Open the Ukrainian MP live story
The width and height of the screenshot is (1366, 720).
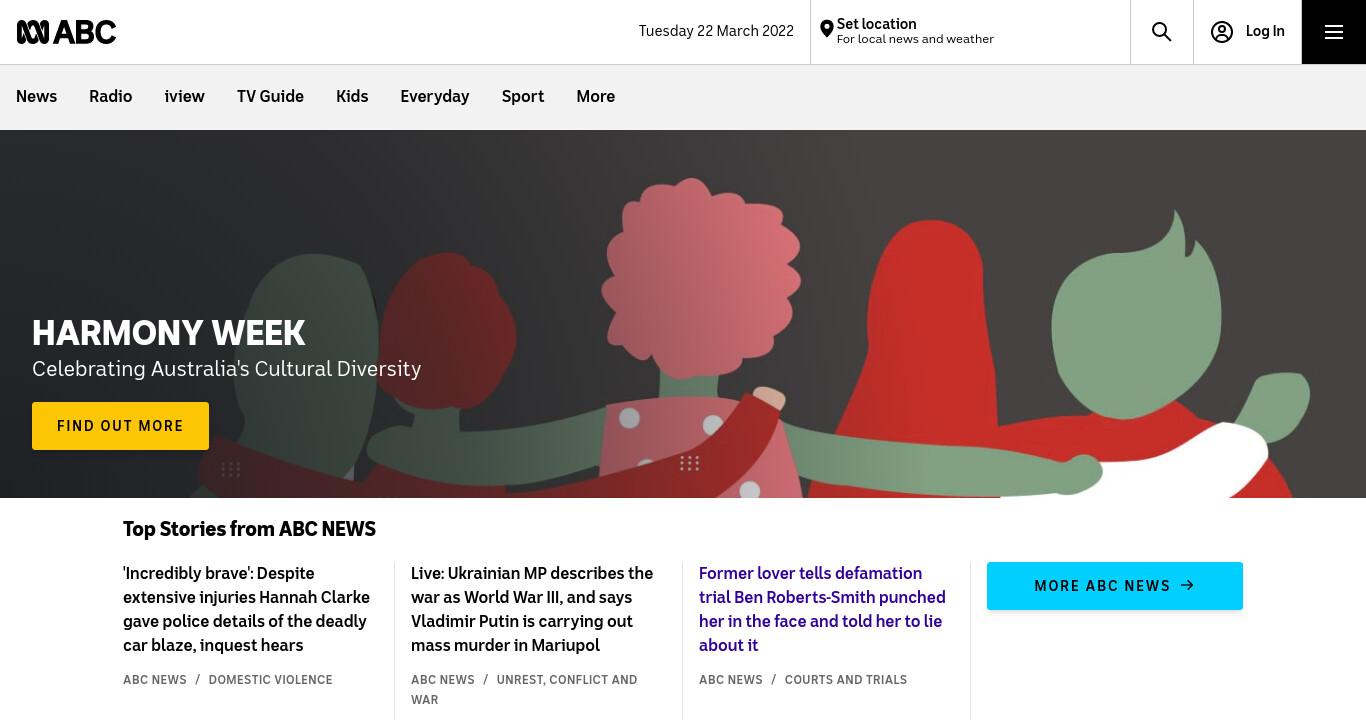(532, 609)
